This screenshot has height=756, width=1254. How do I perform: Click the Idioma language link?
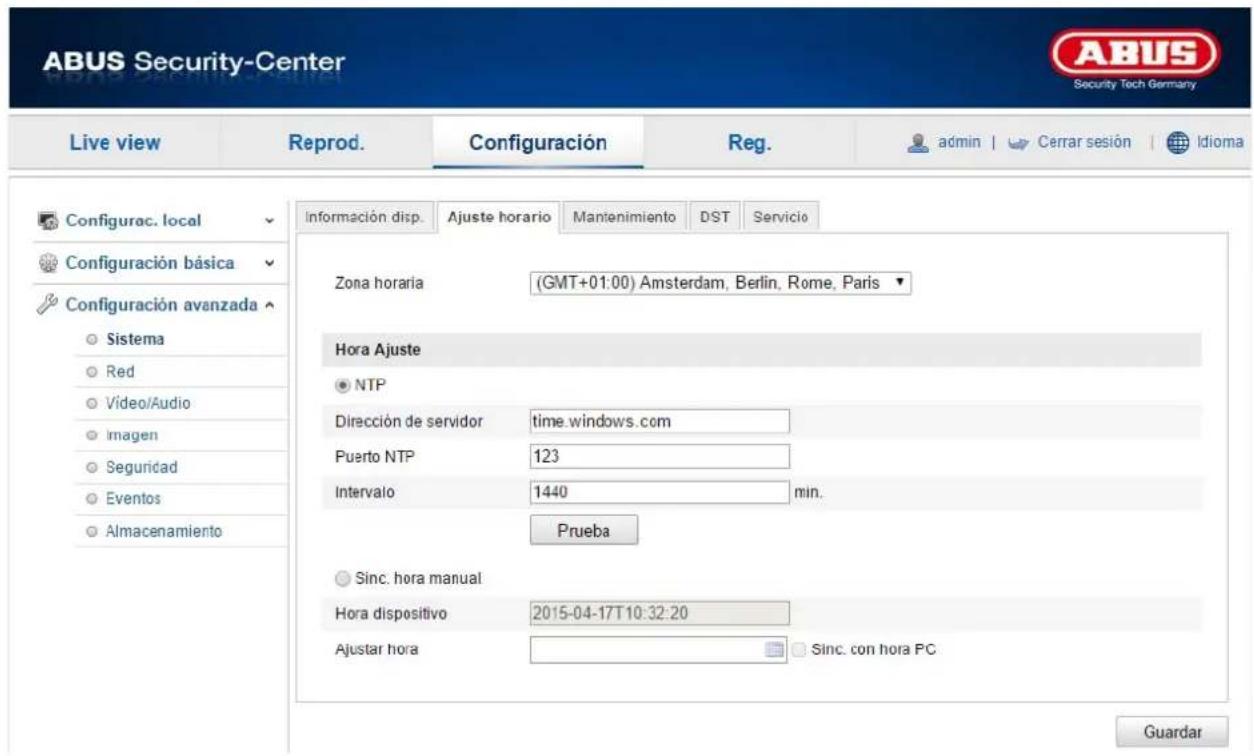[x=1218, y=143]
